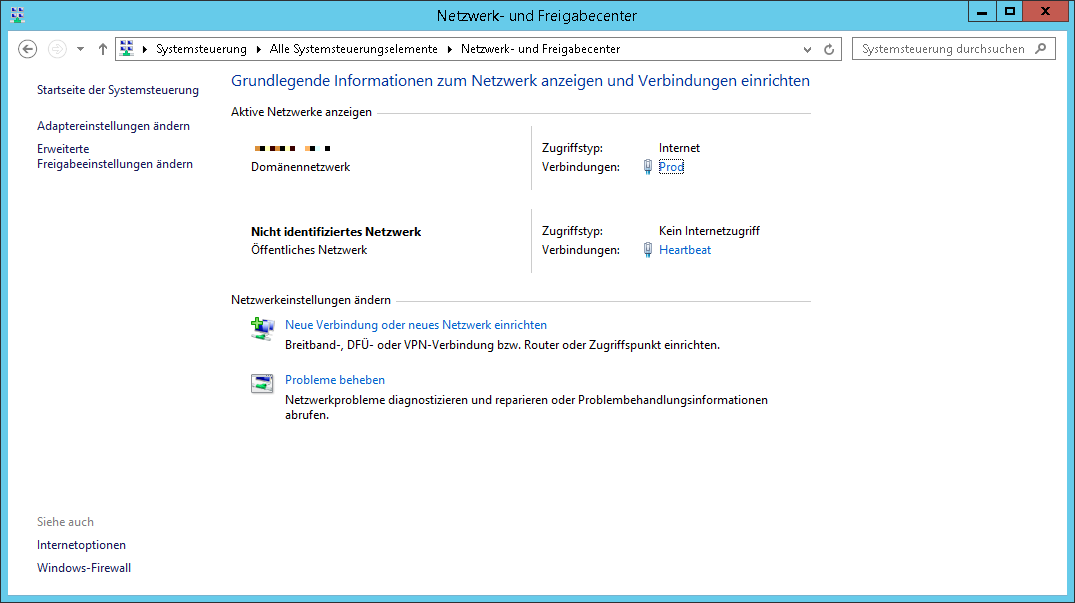This screenshot has height=603, width=1075.
Task: Select the Alle Systemsteuerungselemente breadcrumb
Action: coord(353,49)
